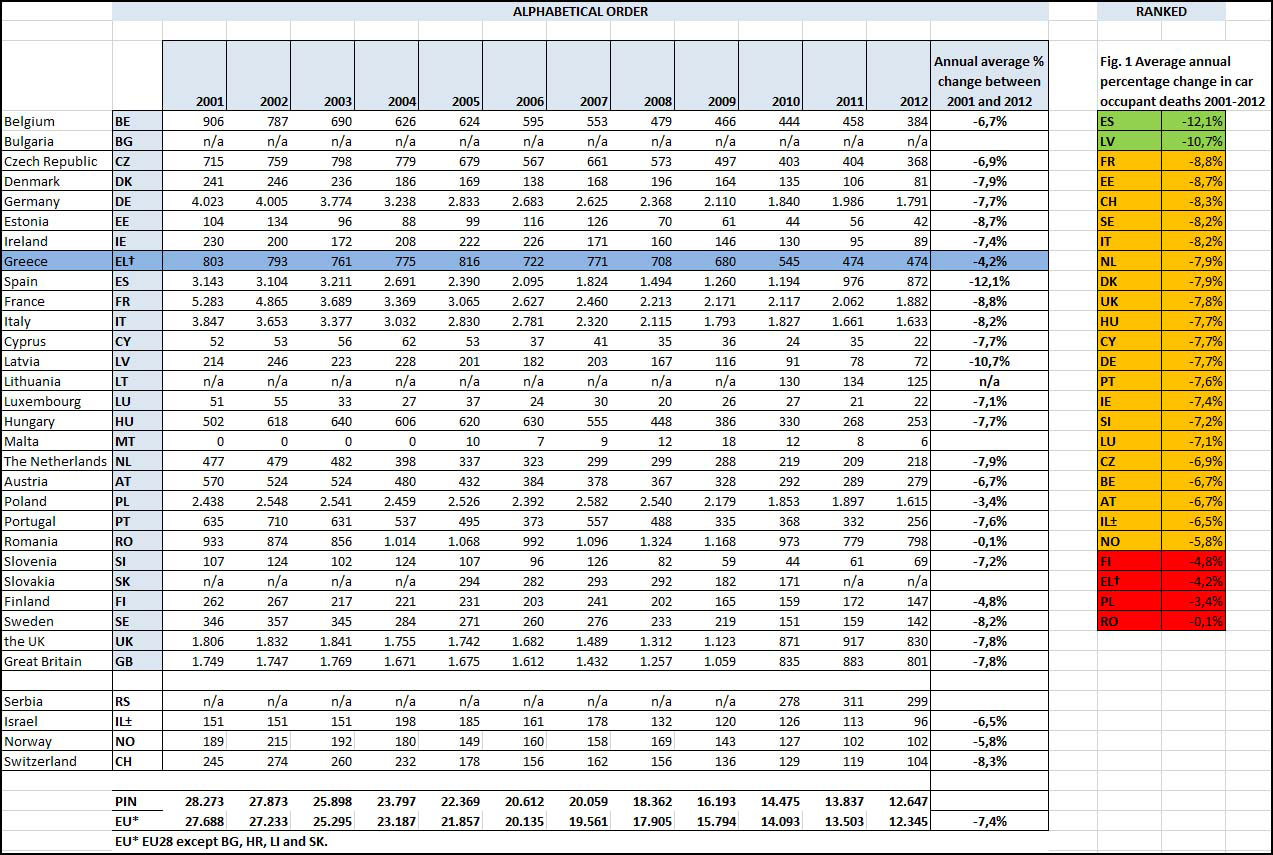Click the PIN total for 2001, 28.273
This screenshot has width=1273, height=855.
point(194,801)
